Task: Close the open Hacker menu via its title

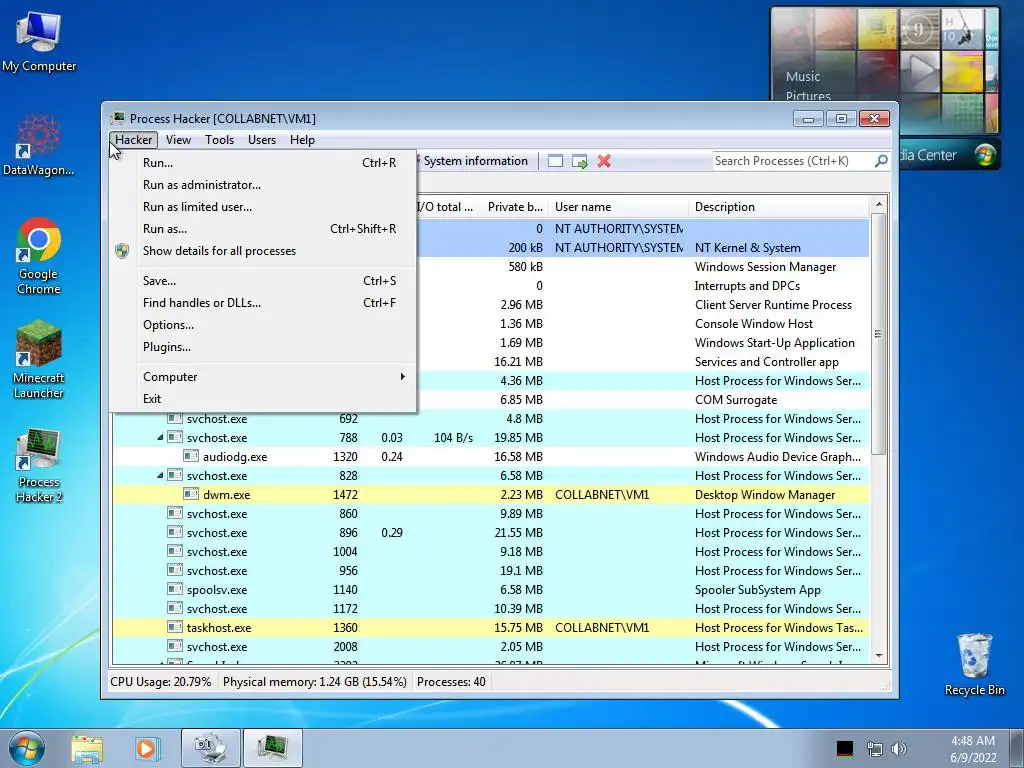Action: pyautogui.click(x=133, y=140)
